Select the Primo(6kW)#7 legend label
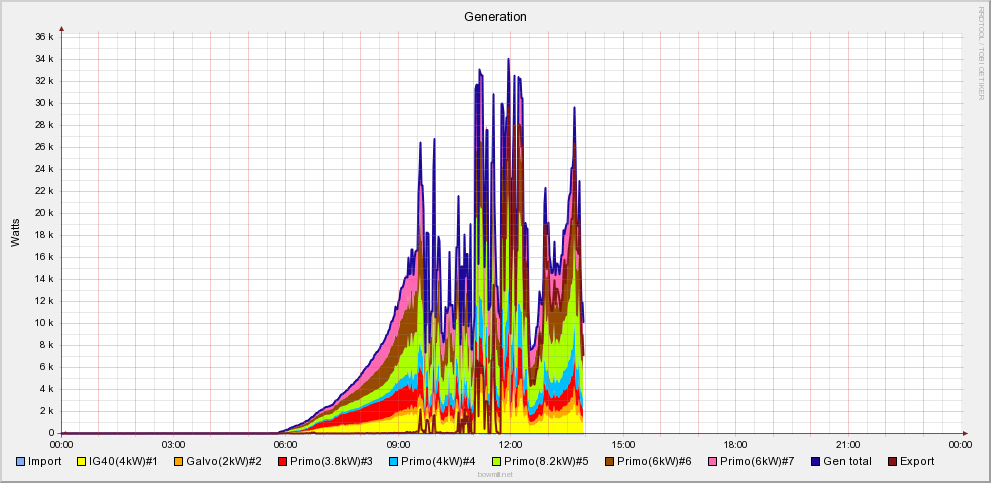 (757, 462)
